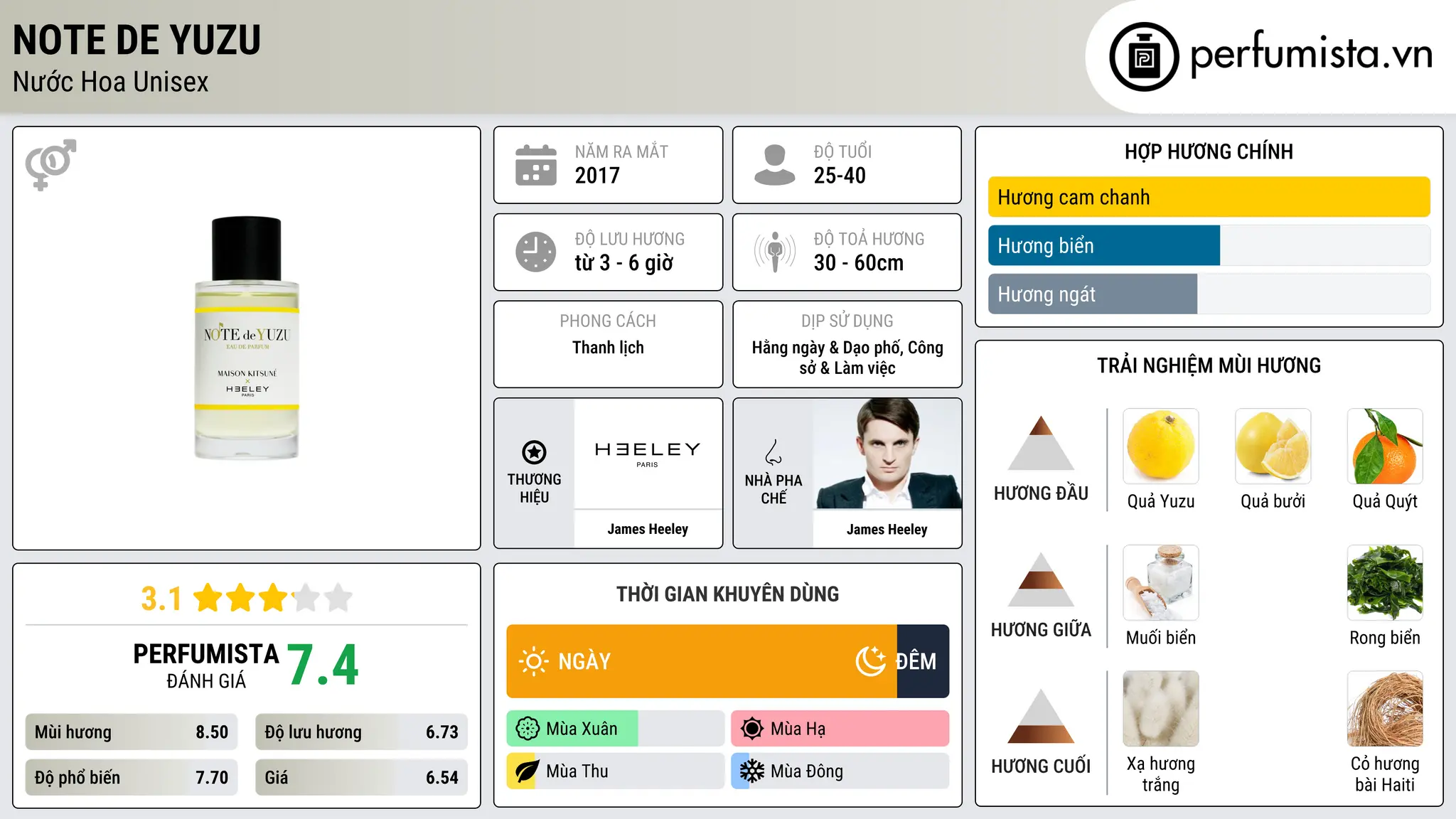Click the NOTE DE YUZU title

[136, 40]
